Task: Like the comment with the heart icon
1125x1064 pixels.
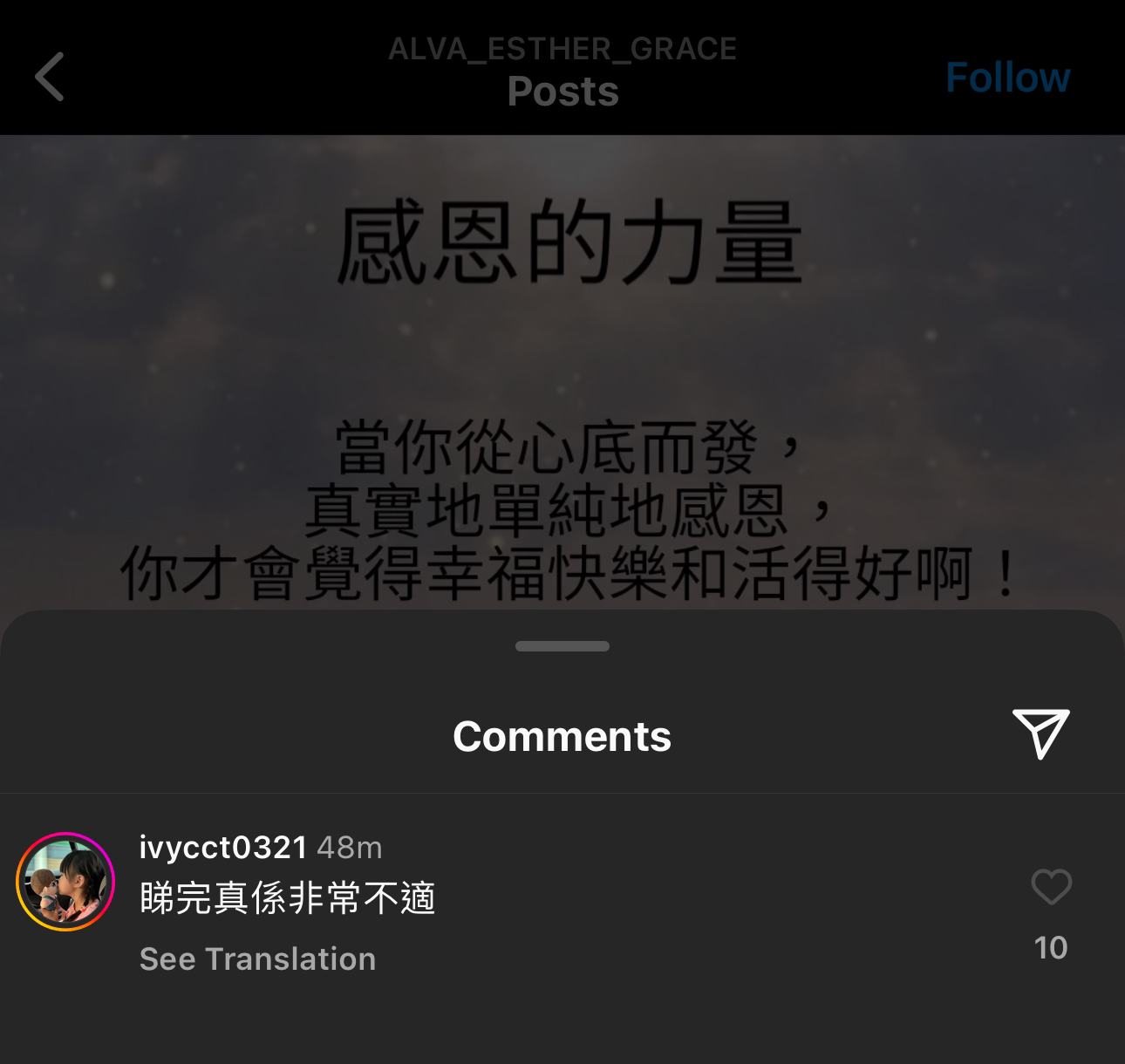Action: (1051, 887)
